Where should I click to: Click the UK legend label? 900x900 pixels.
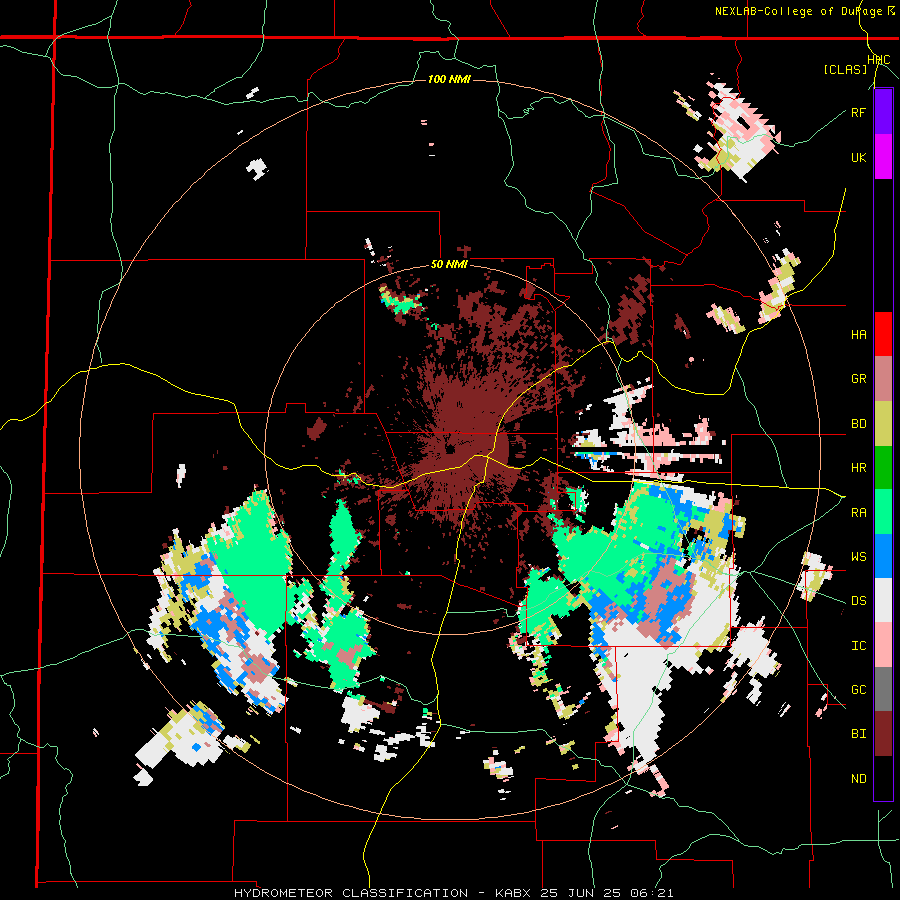pyautogui.click(x=858, y=157)
